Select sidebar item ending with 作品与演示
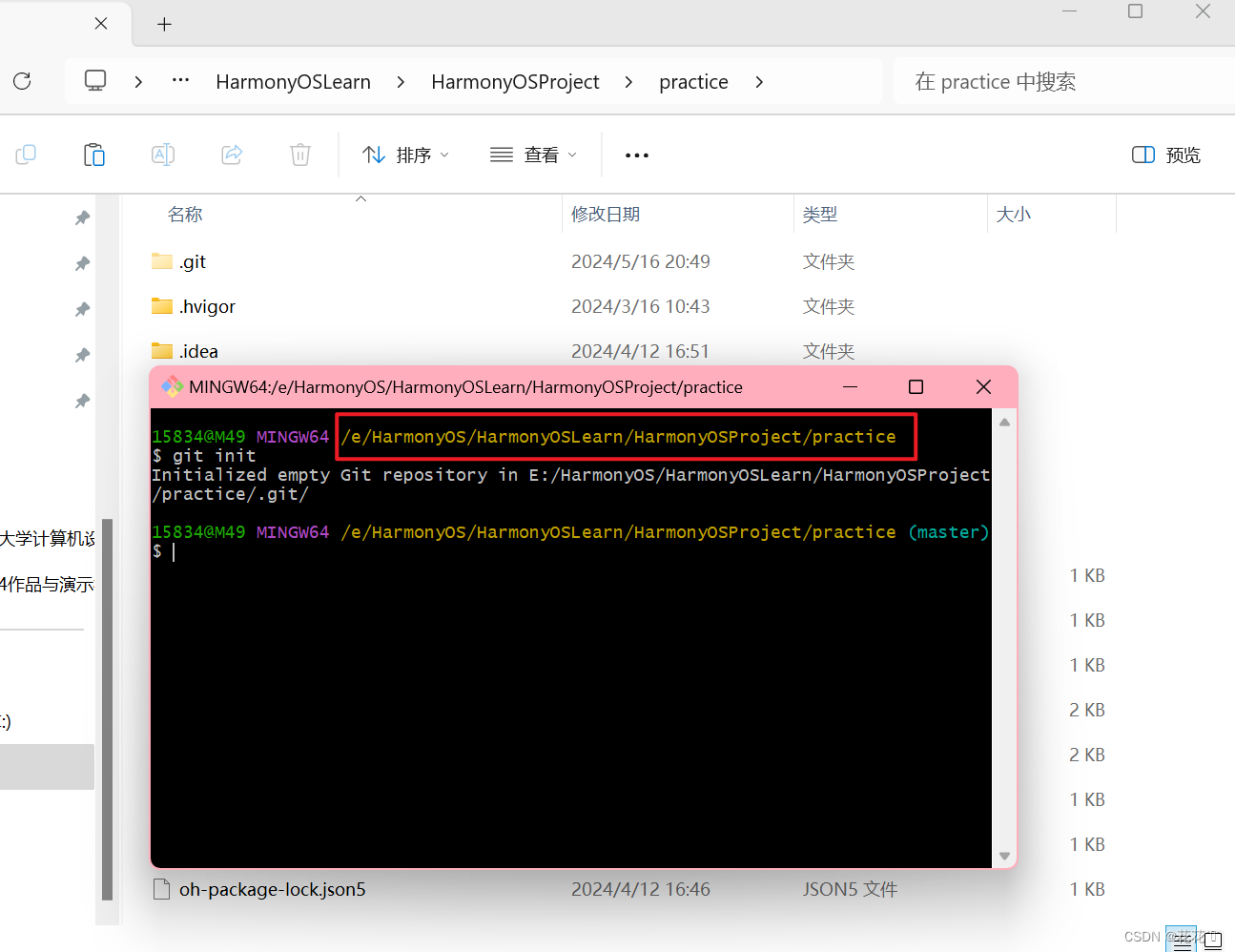 click(48, 584)
